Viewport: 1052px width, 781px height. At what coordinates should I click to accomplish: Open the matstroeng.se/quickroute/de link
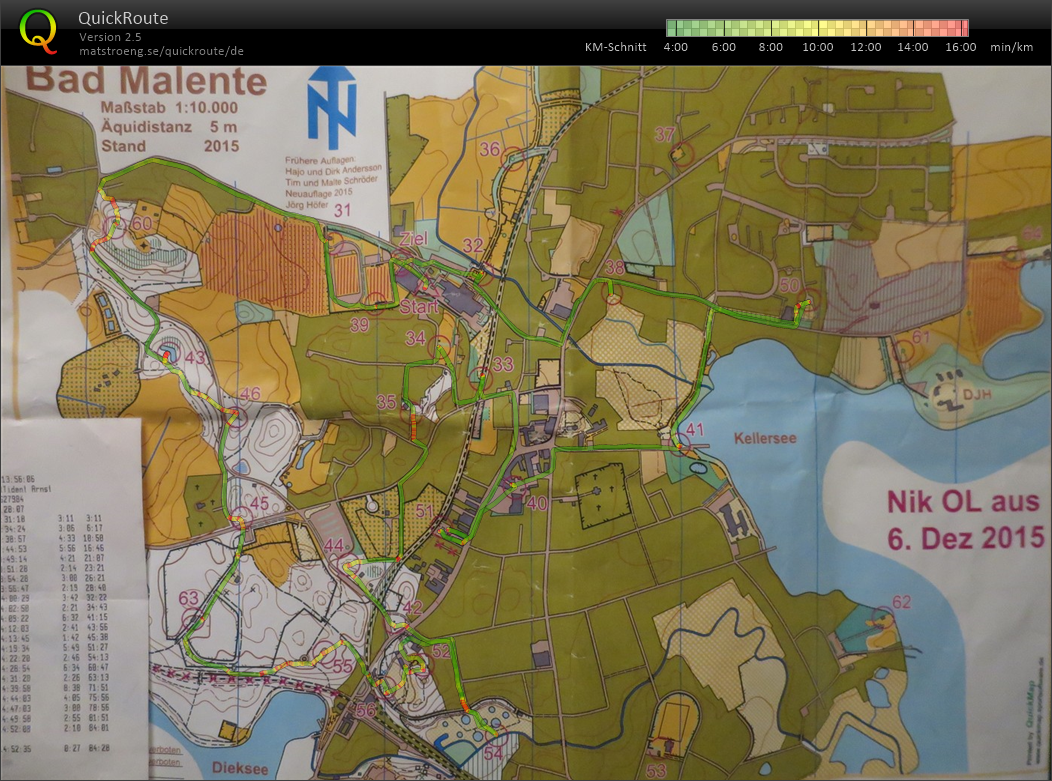[x=163, y=49]
